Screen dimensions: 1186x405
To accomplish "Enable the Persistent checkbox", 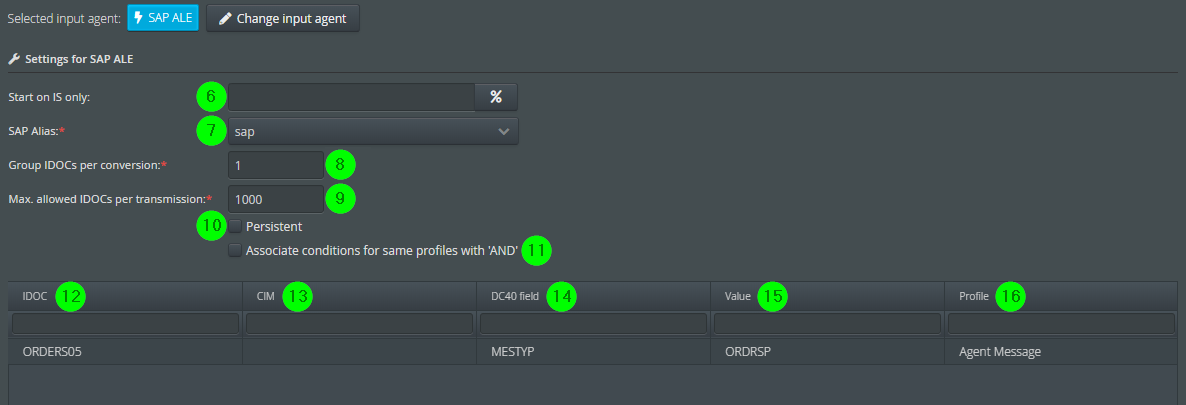I will pyautogui.click(x=235, y=226).
